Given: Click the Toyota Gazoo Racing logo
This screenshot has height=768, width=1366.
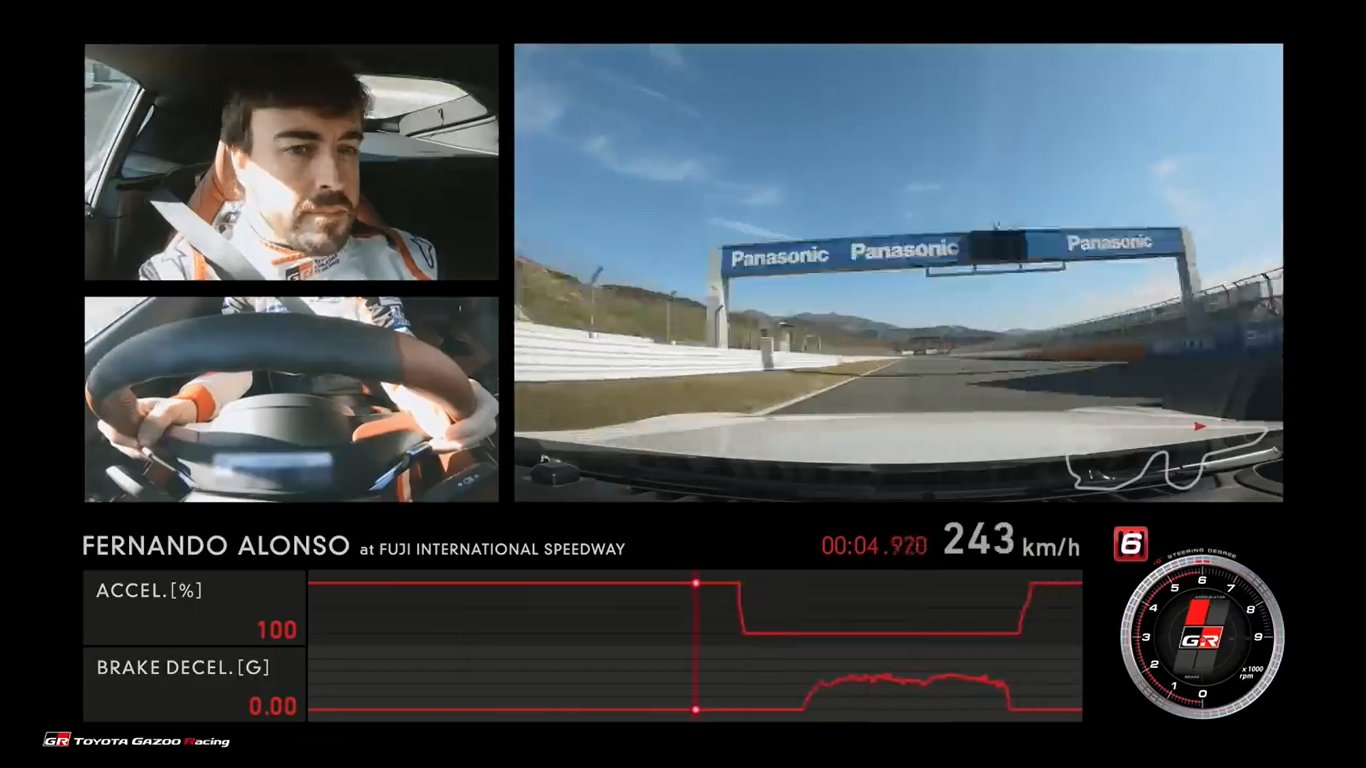Looking at the screenshot, I should [136, 741].
